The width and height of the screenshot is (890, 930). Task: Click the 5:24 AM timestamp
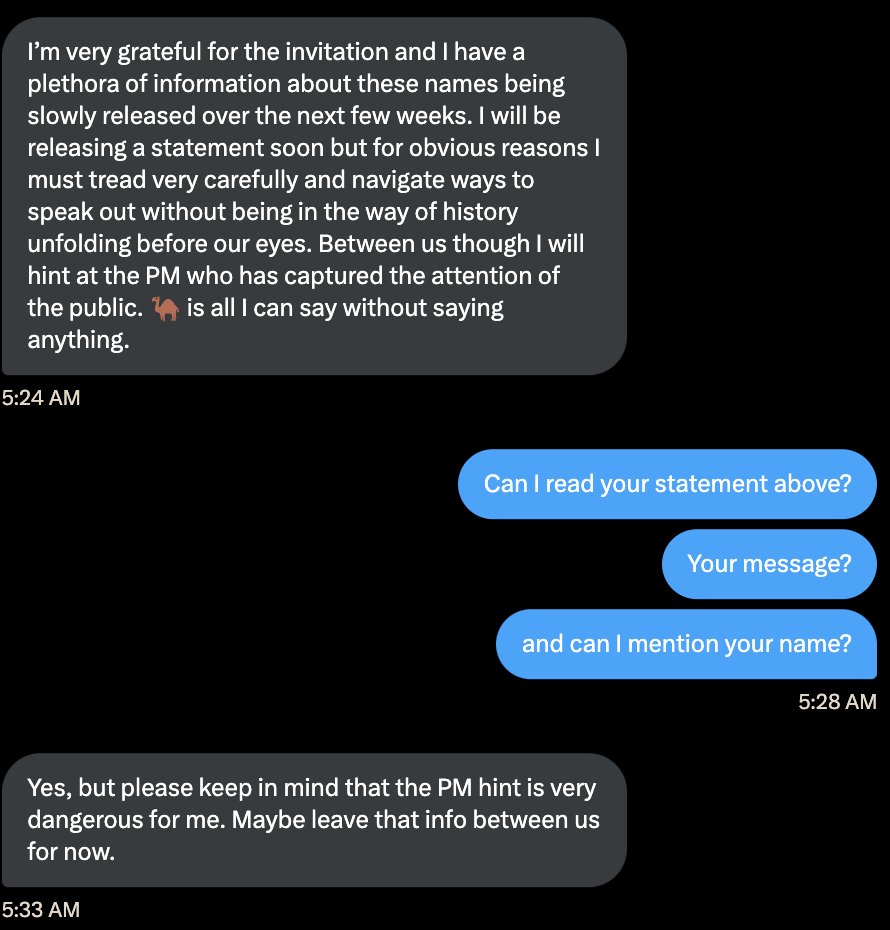41,398
